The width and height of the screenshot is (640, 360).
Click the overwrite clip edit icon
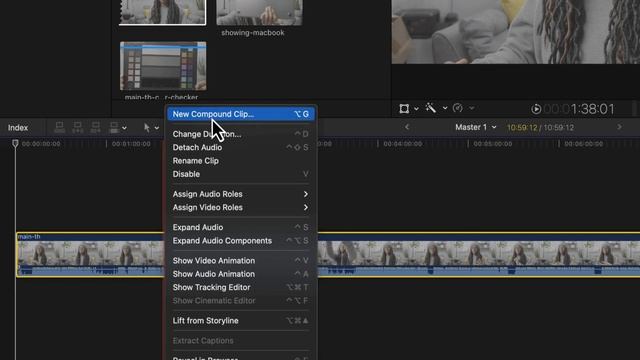(x=114, y=127)
